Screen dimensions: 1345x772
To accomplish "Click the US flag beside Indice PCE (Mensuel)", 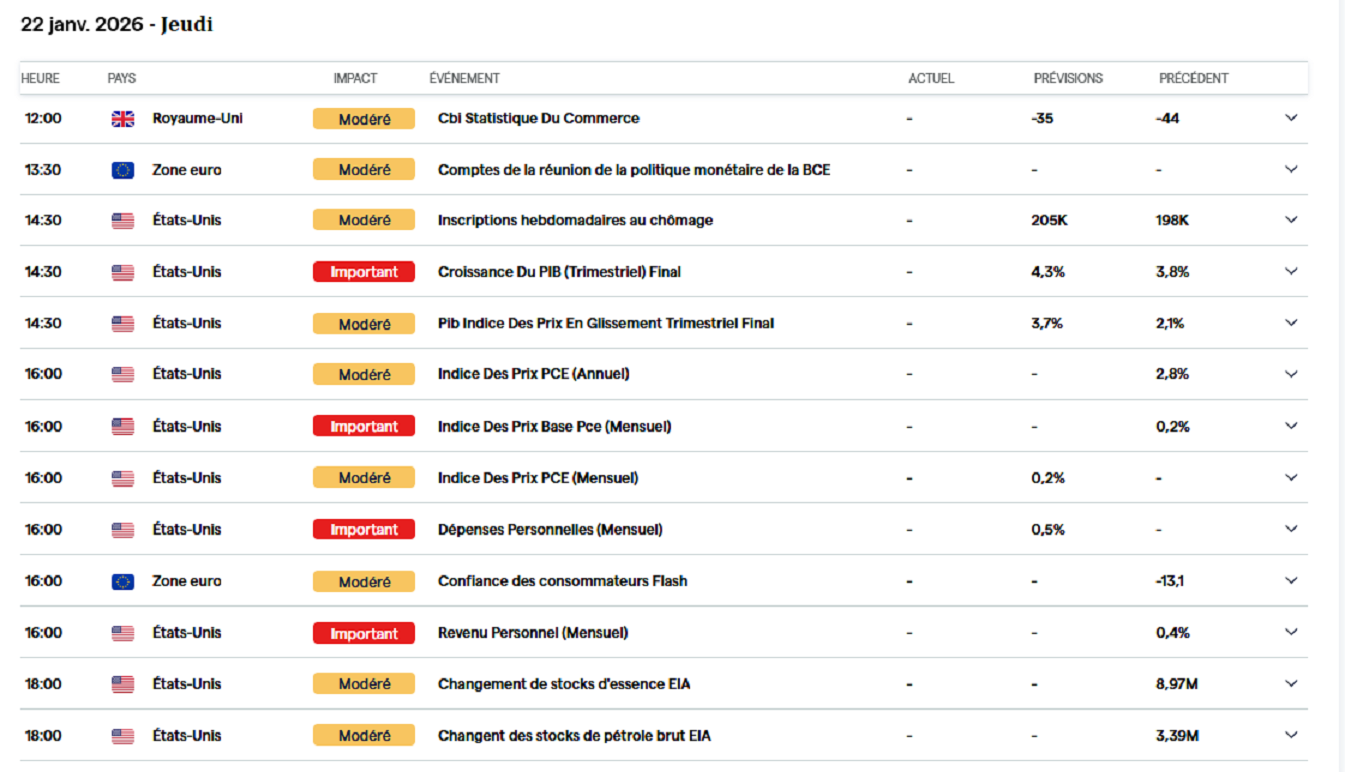I will (x=122, y=479).
